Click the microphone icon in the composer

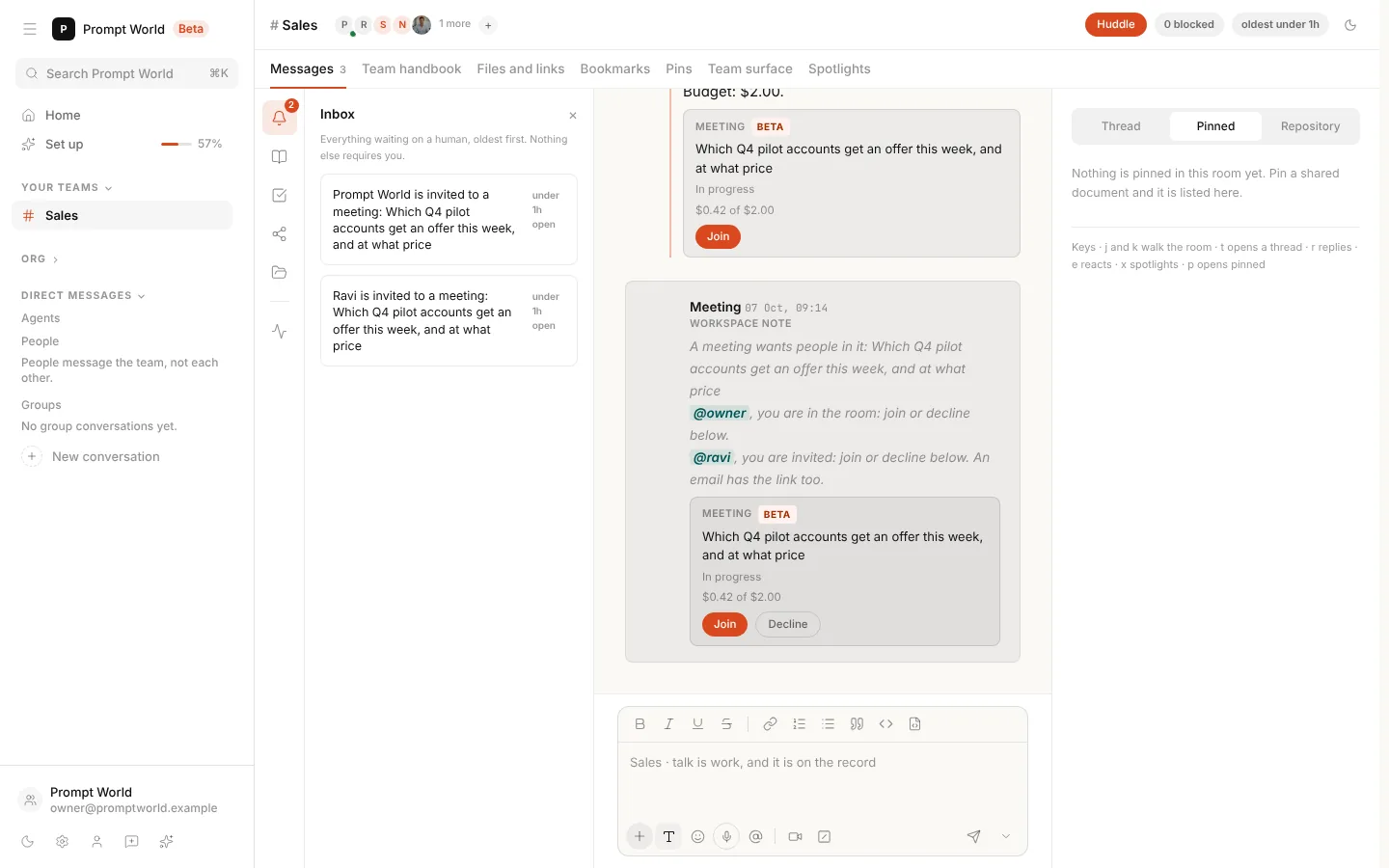[x=726, y=837]
